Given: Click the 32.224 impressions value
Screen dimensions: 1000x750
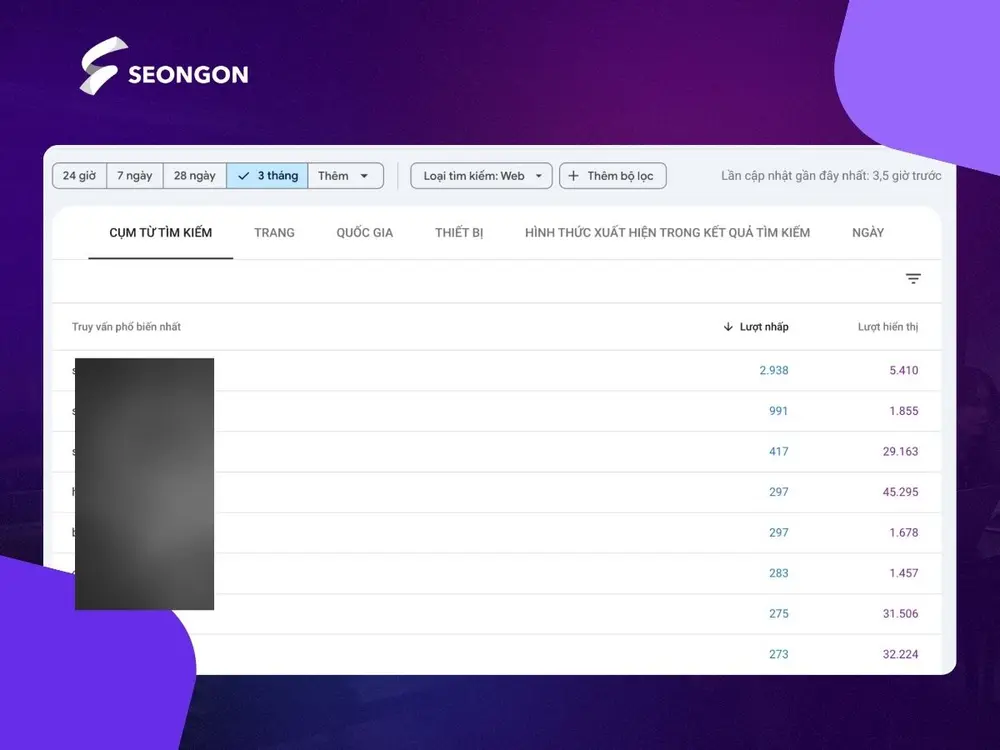Looking at the screenshot, I should point(901,654).
